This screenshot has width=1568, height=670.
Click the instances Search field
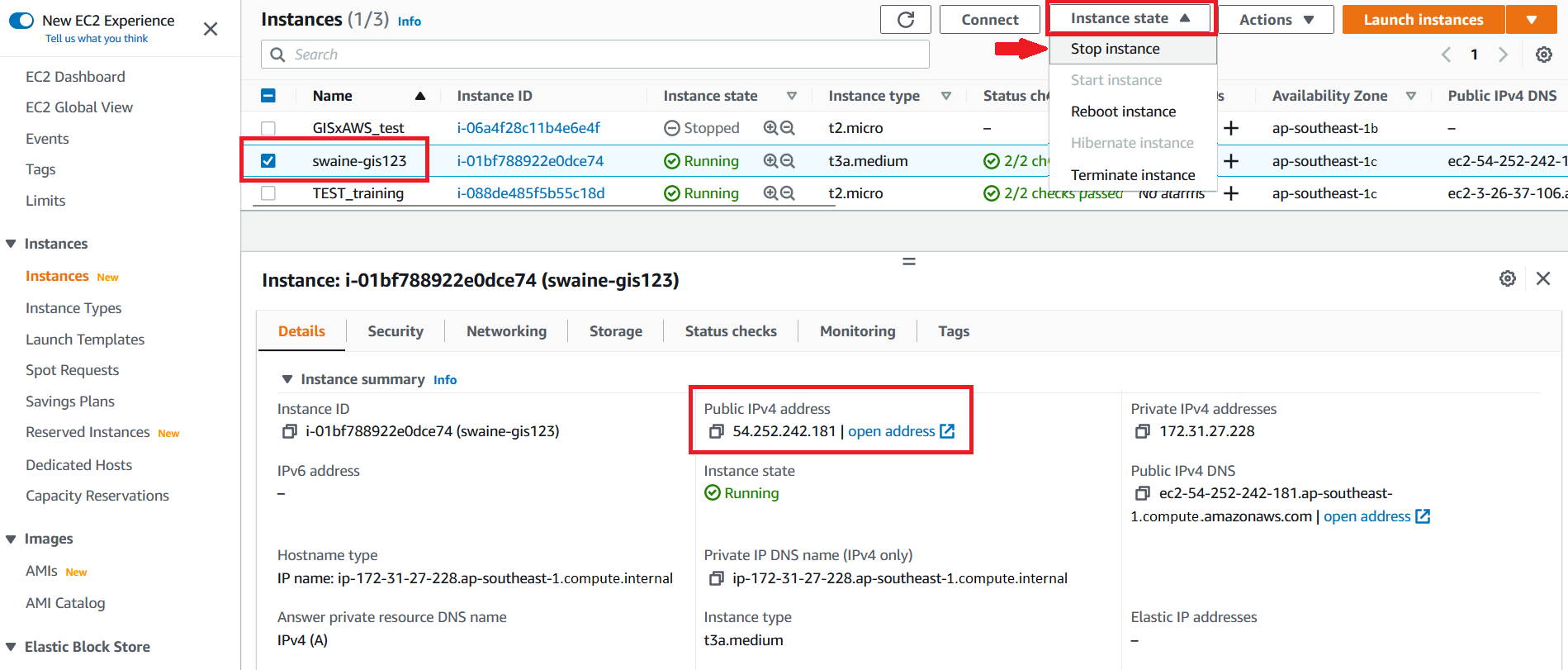595,55
